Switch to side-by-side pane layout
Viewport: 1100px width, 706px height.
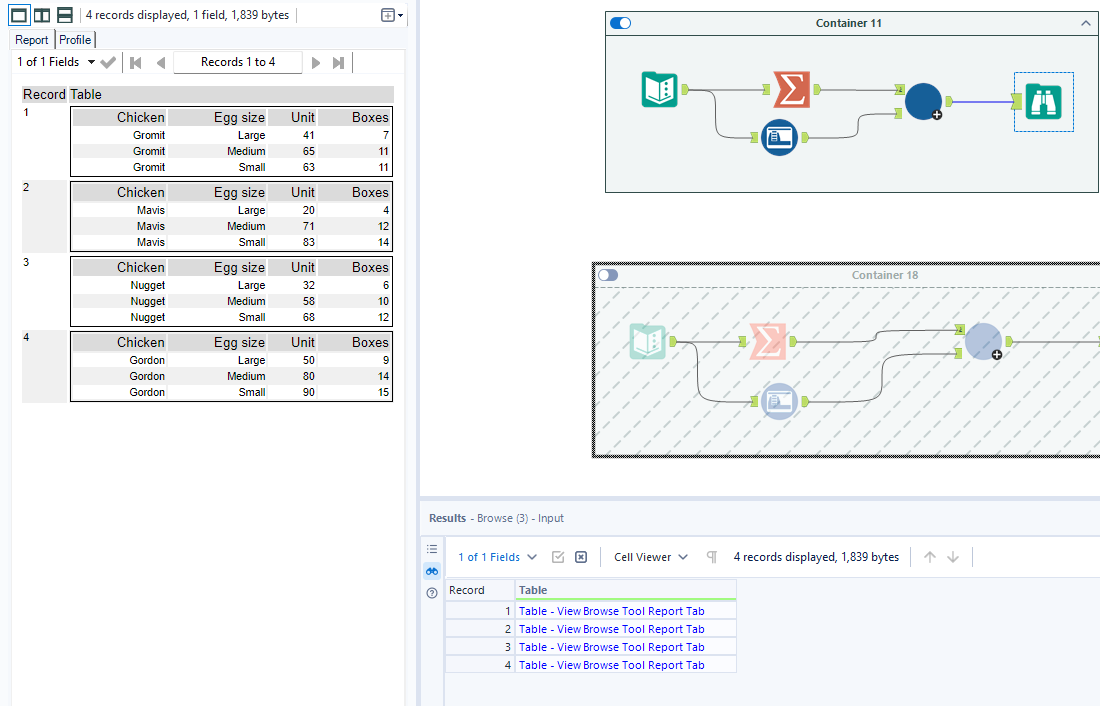[x=42, y=15]
